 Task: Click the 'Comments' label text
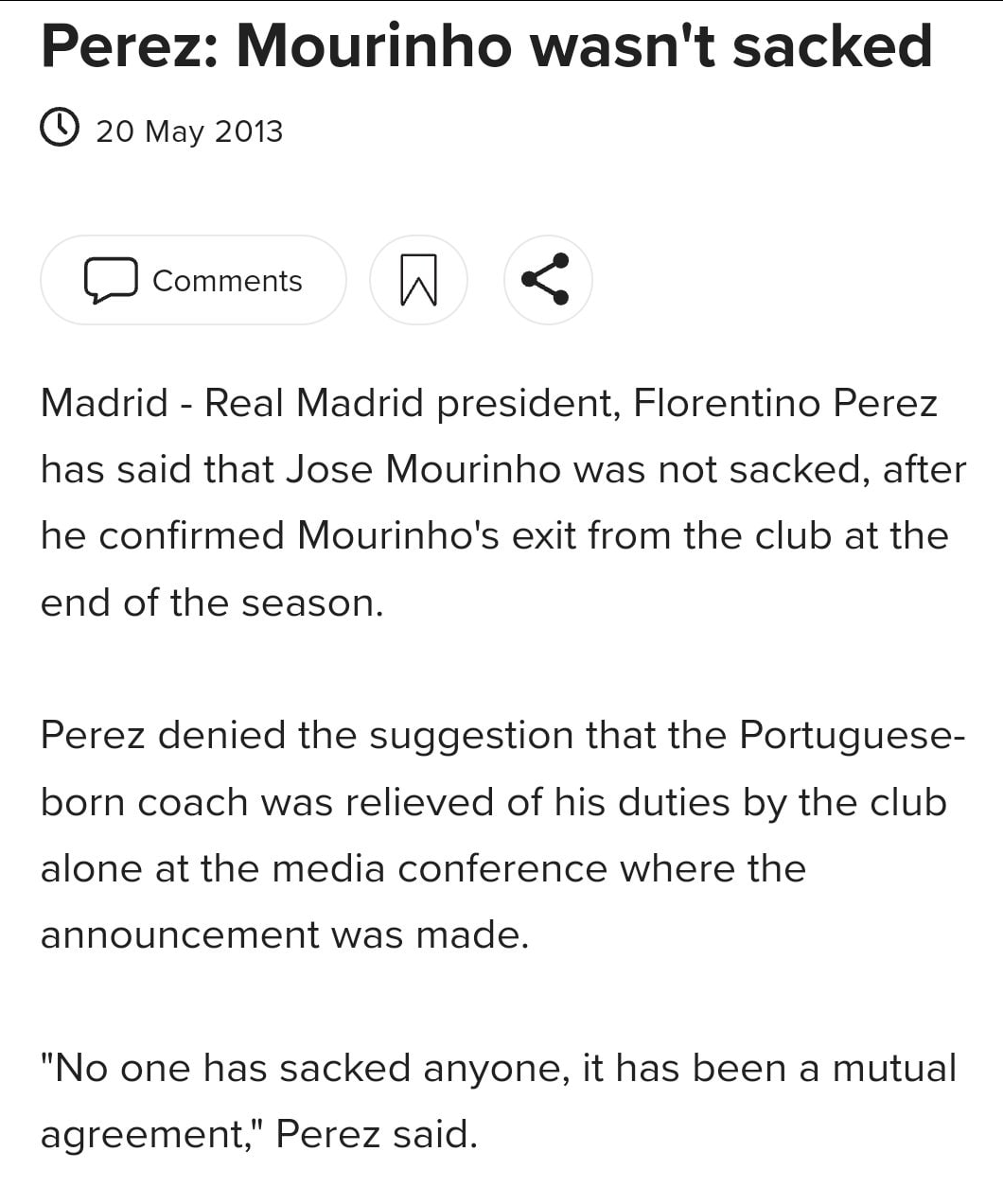(227, 281)
